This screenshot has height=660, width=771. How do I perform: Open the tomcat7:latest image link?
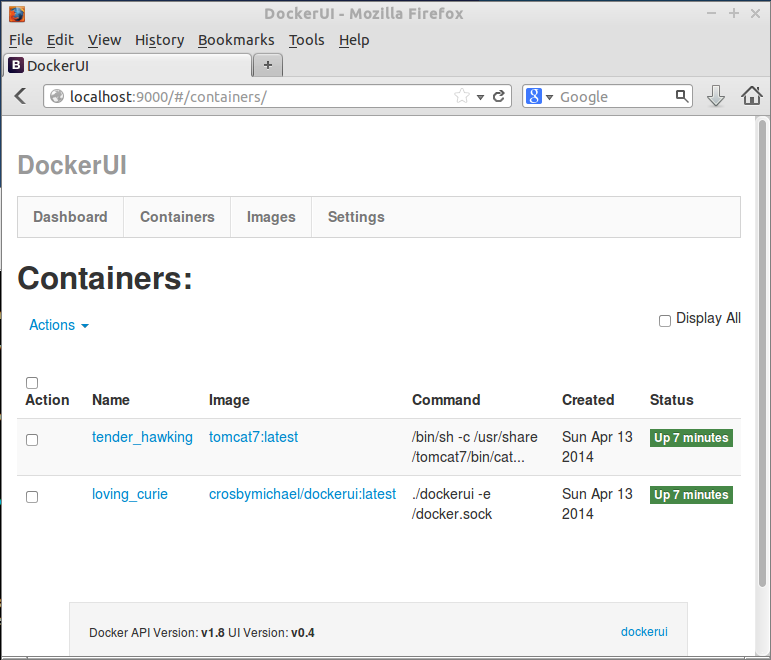(253, 437)
